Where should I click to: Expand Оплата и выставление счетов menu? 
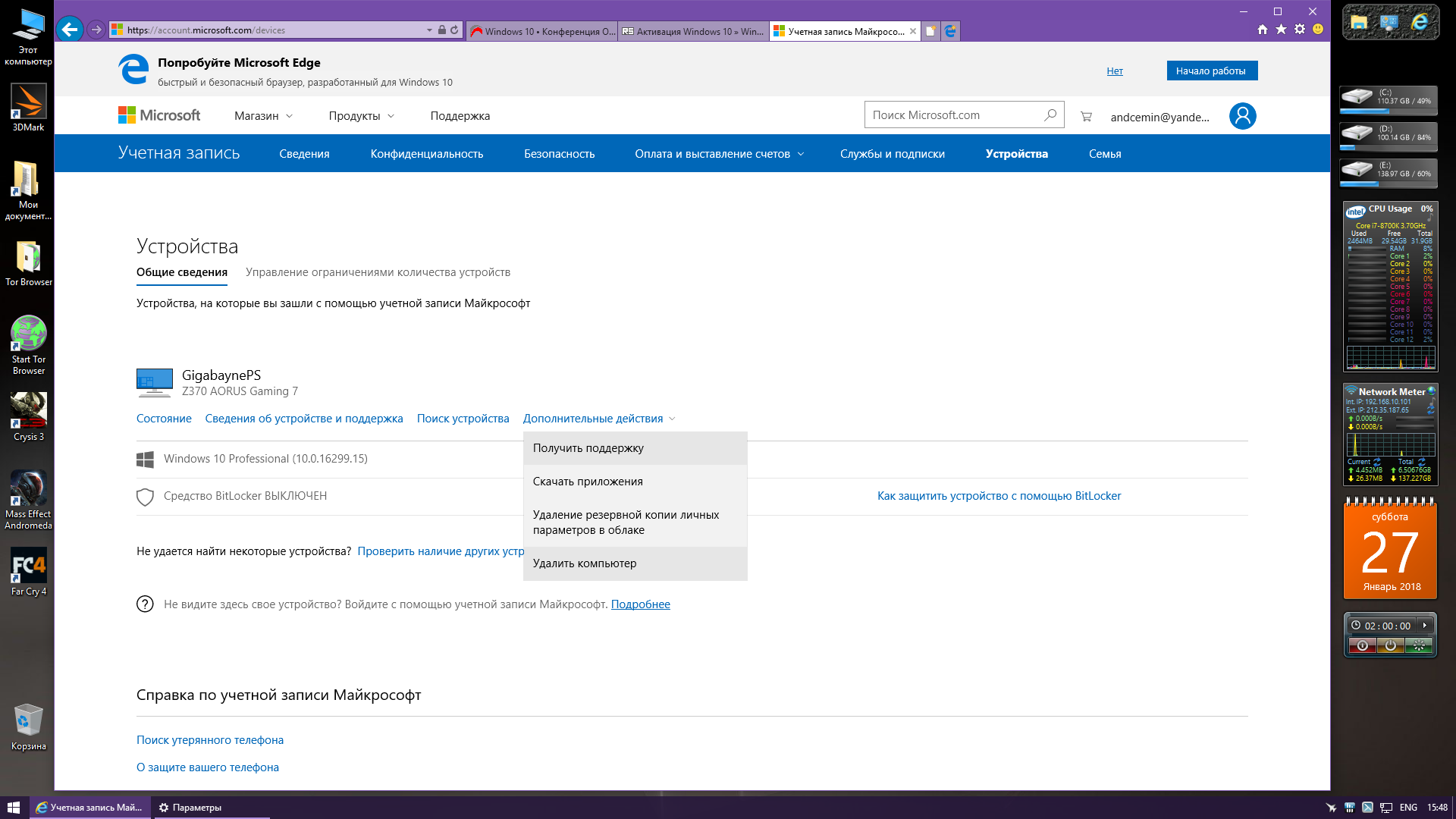tap(719, 154)
